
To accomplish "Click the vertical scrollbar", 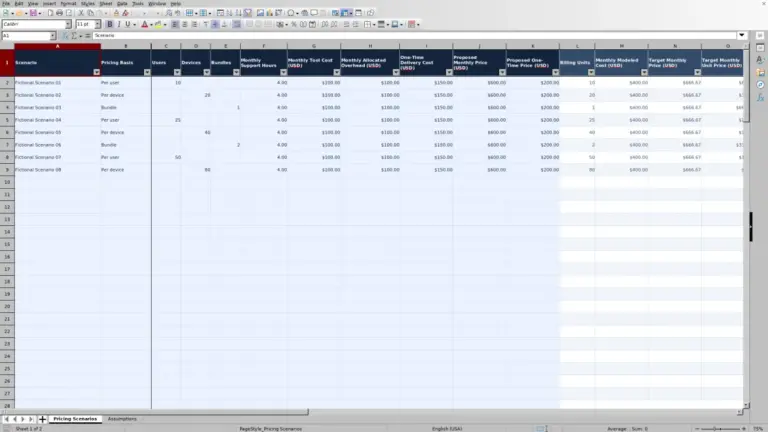I will (746, 226).
